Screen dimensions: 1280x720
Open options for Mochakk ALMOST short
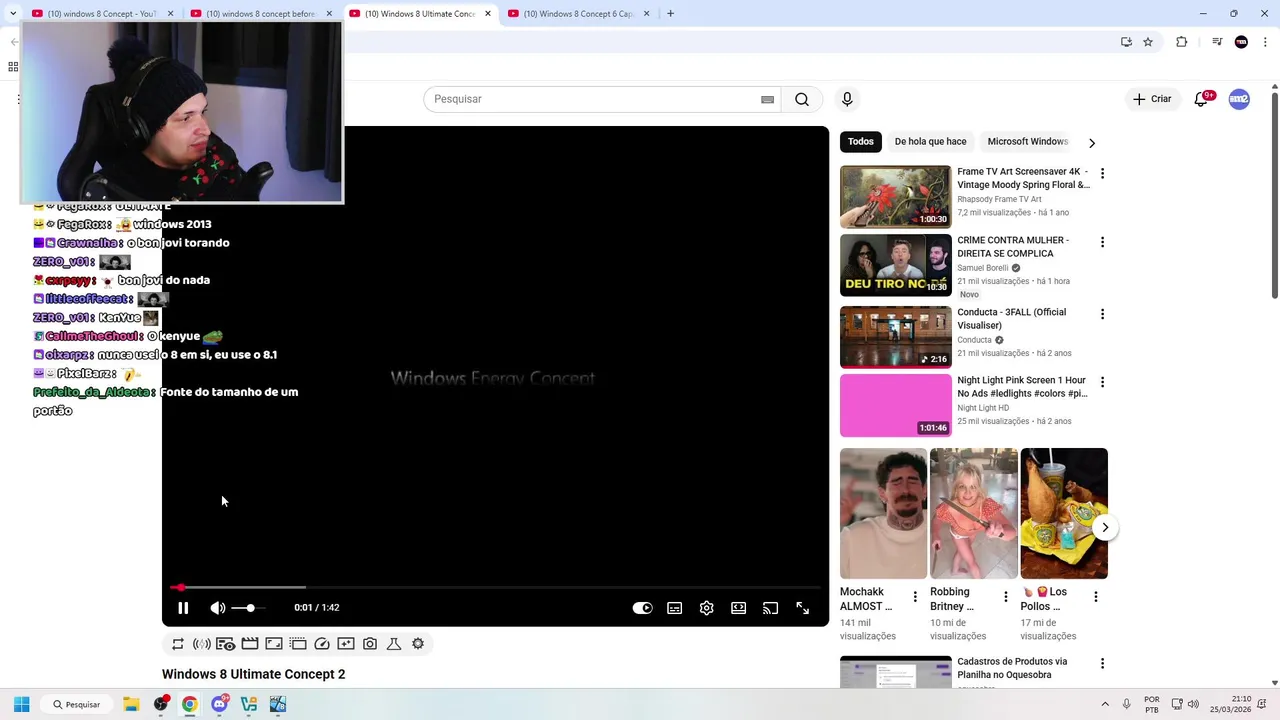click(915, 597)
